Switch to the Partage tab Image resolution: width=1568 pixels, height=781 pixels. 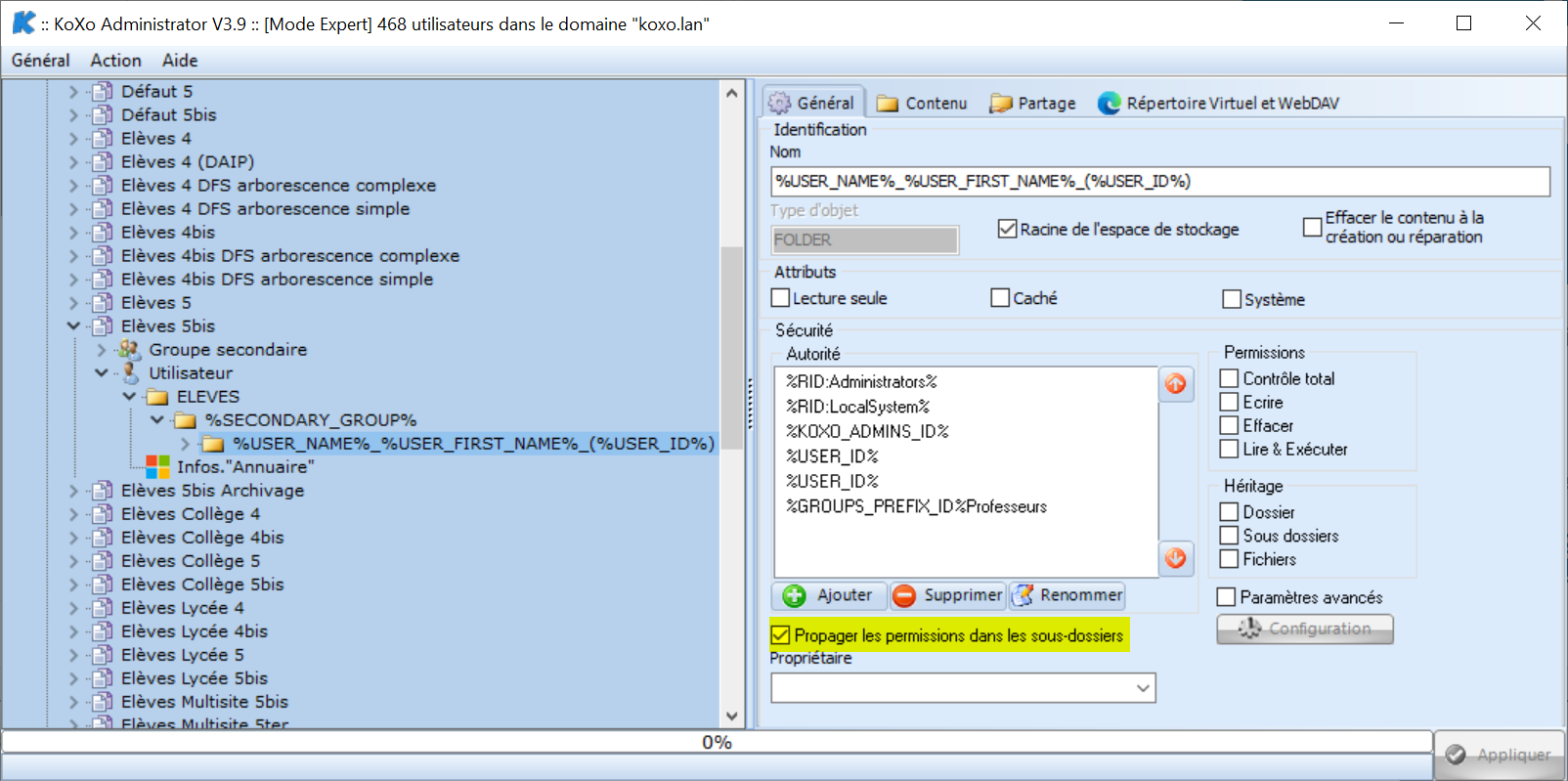tap(1032, 104)
